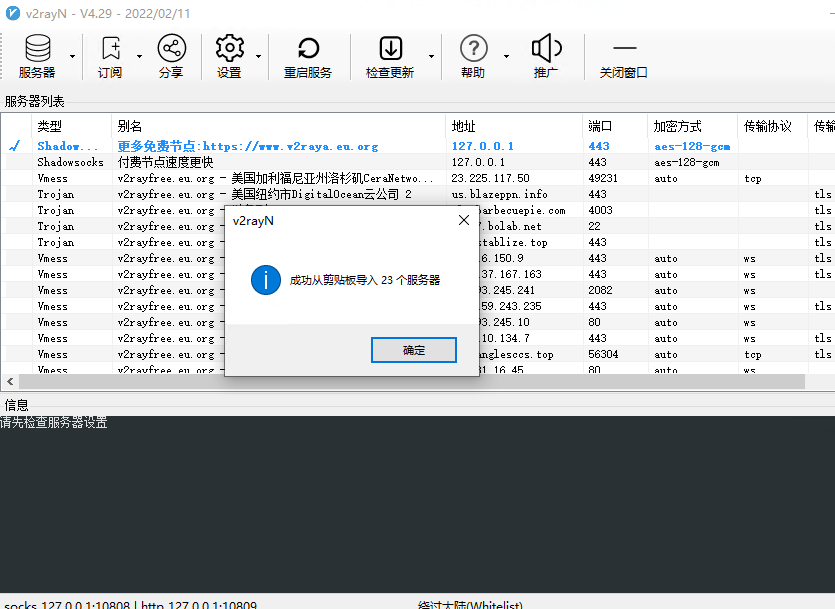Image resolution: width=835 pixels, height=609 pixels.
Task: Confirm the dialog with 确定 button
Action: [x=414, y=350]
